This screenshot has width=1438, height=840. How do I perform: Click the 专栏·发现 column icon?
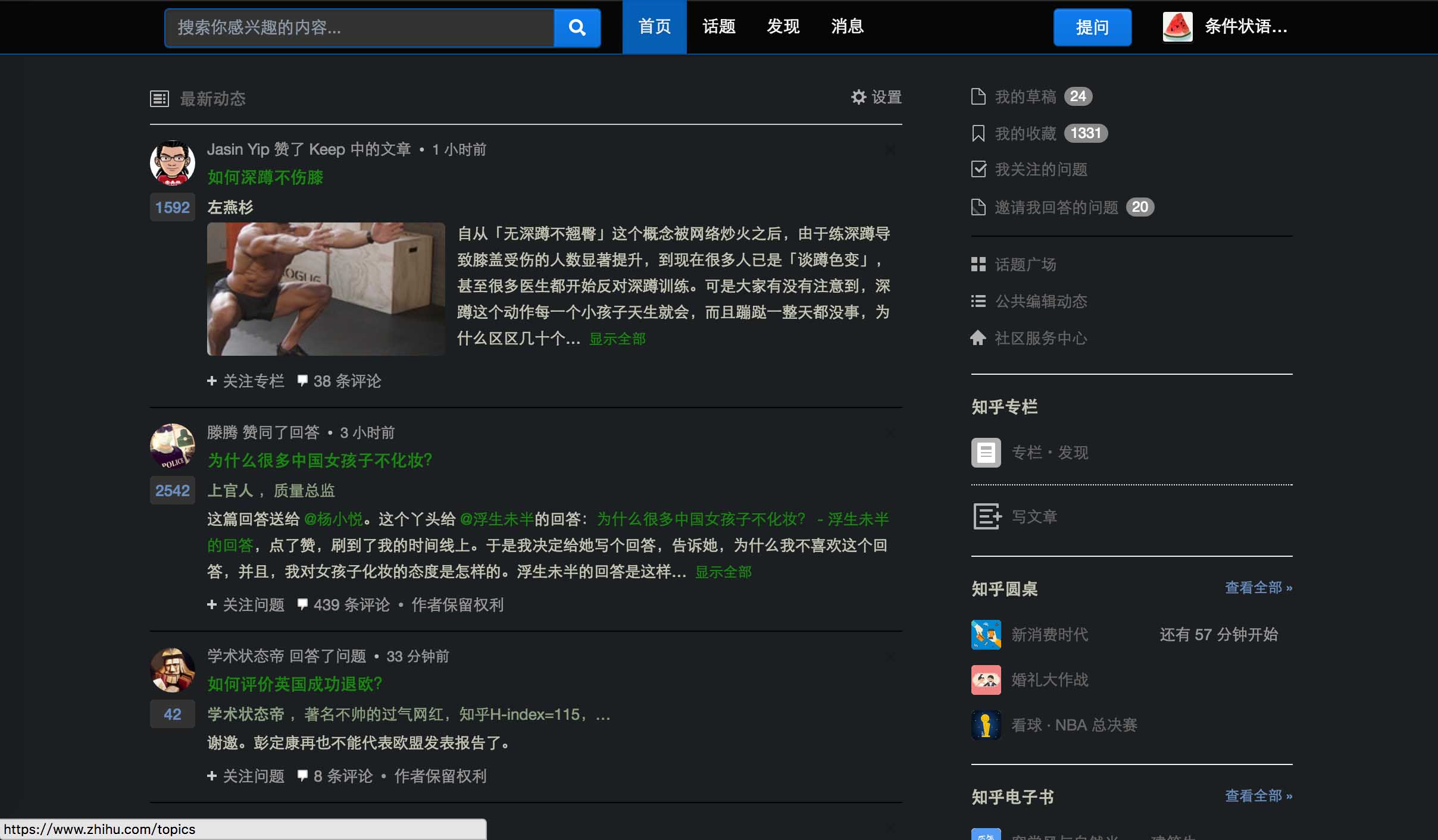pyautogui.click(x=986, y=453)
